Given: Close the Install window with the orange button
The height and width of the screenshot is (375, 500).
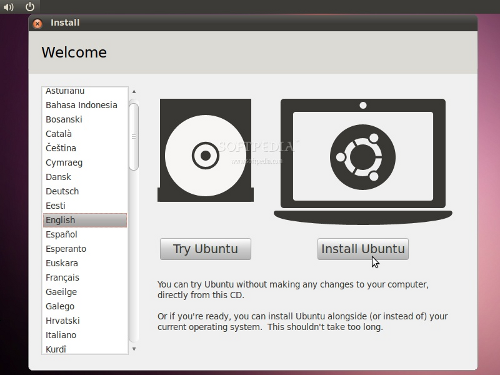Looking at the screenshot, I should coord(37,23).
